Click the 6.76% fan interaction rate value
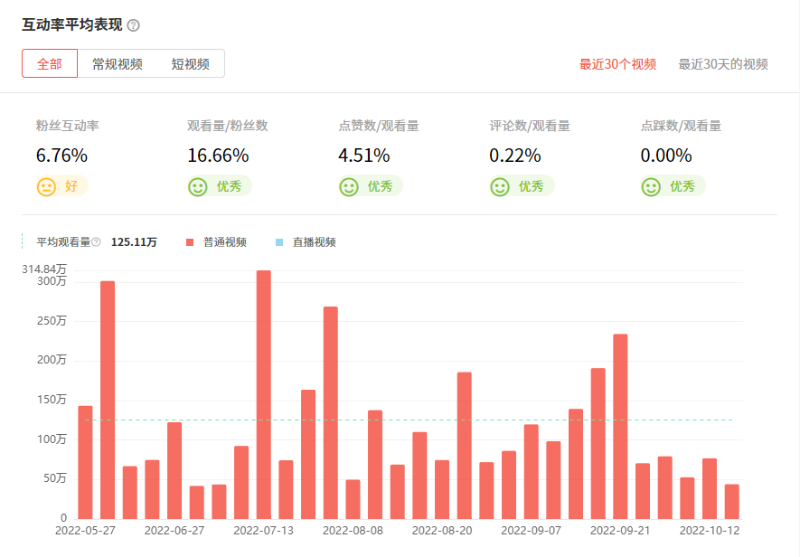800x557 pixels. pyautogui.click(x=62, y=155)
